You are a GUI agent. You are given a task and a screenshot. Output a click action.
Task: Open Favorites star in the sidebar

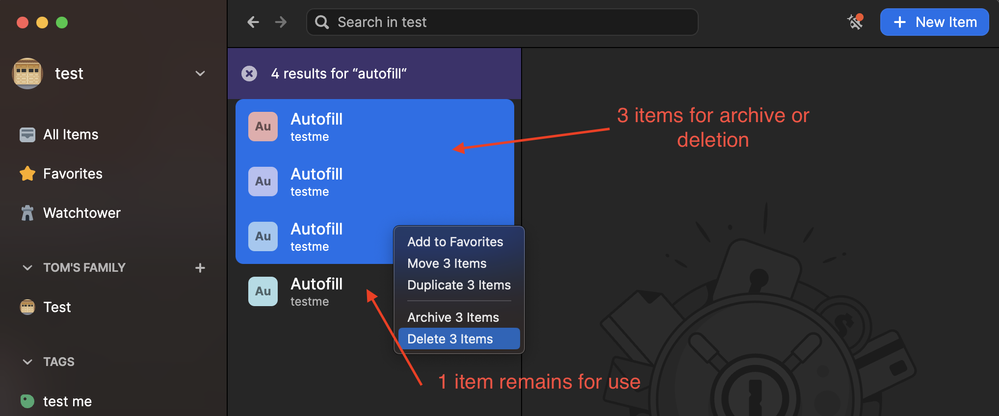[x=28, y=174]
